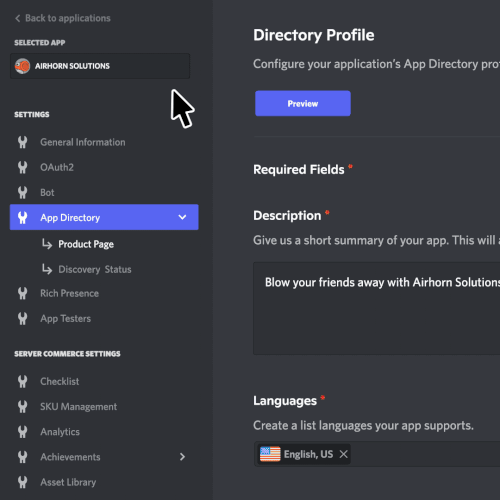Screen dimensions: 500x500
Task: Click the wrench icon beside App Testers
Action: (x=22, y=319)
